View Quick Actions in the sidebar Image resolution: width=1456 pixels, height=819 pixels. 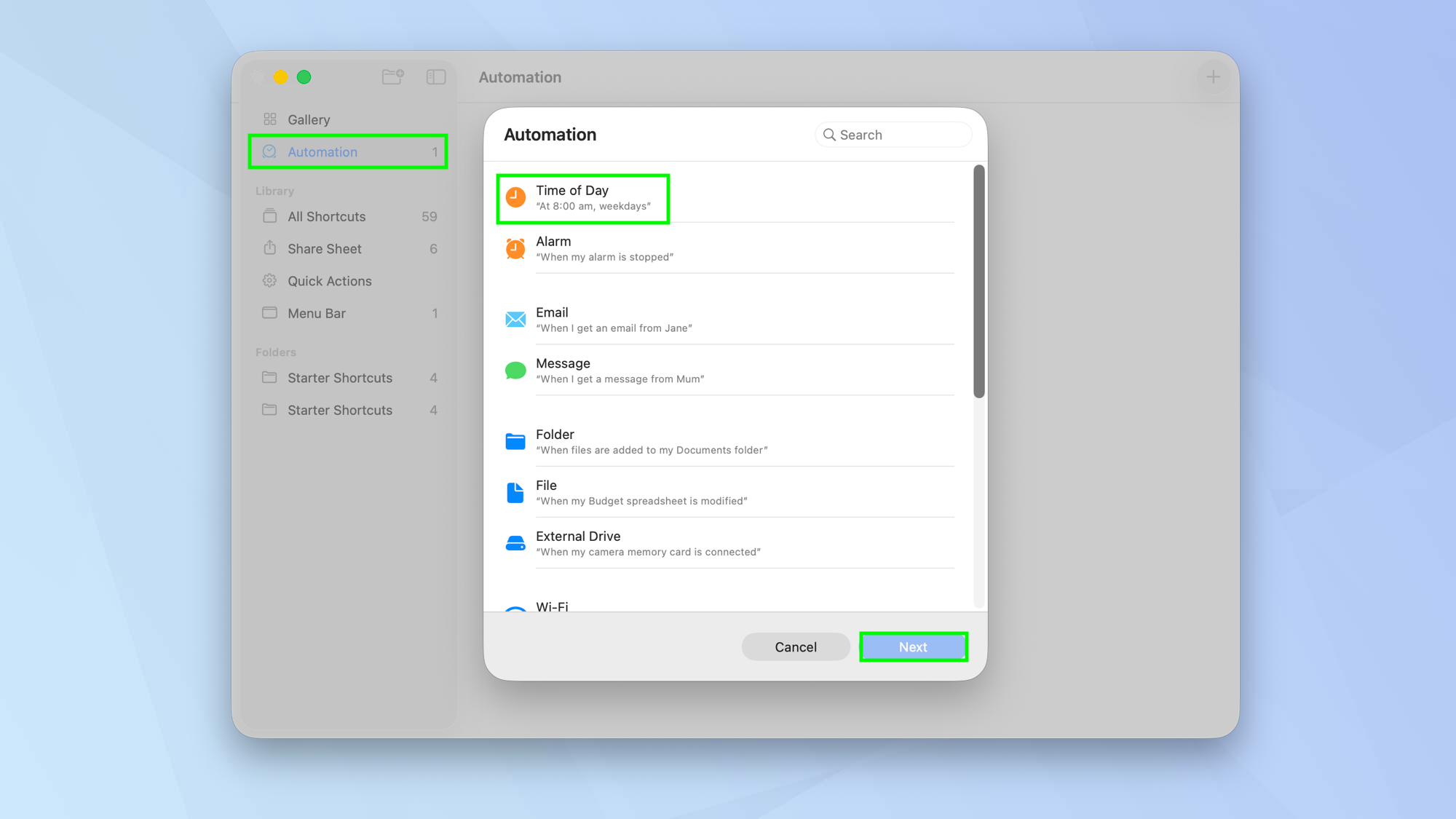[x=329, y=280]
